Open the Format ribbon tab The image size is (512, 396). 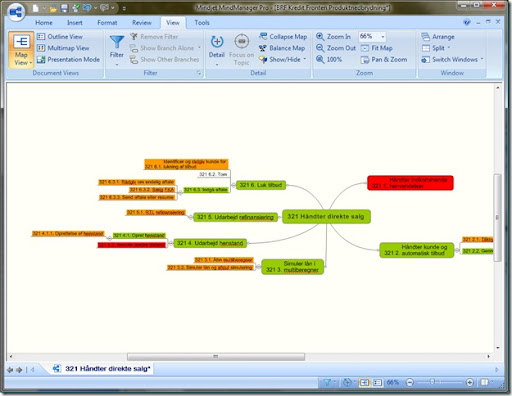107,23
